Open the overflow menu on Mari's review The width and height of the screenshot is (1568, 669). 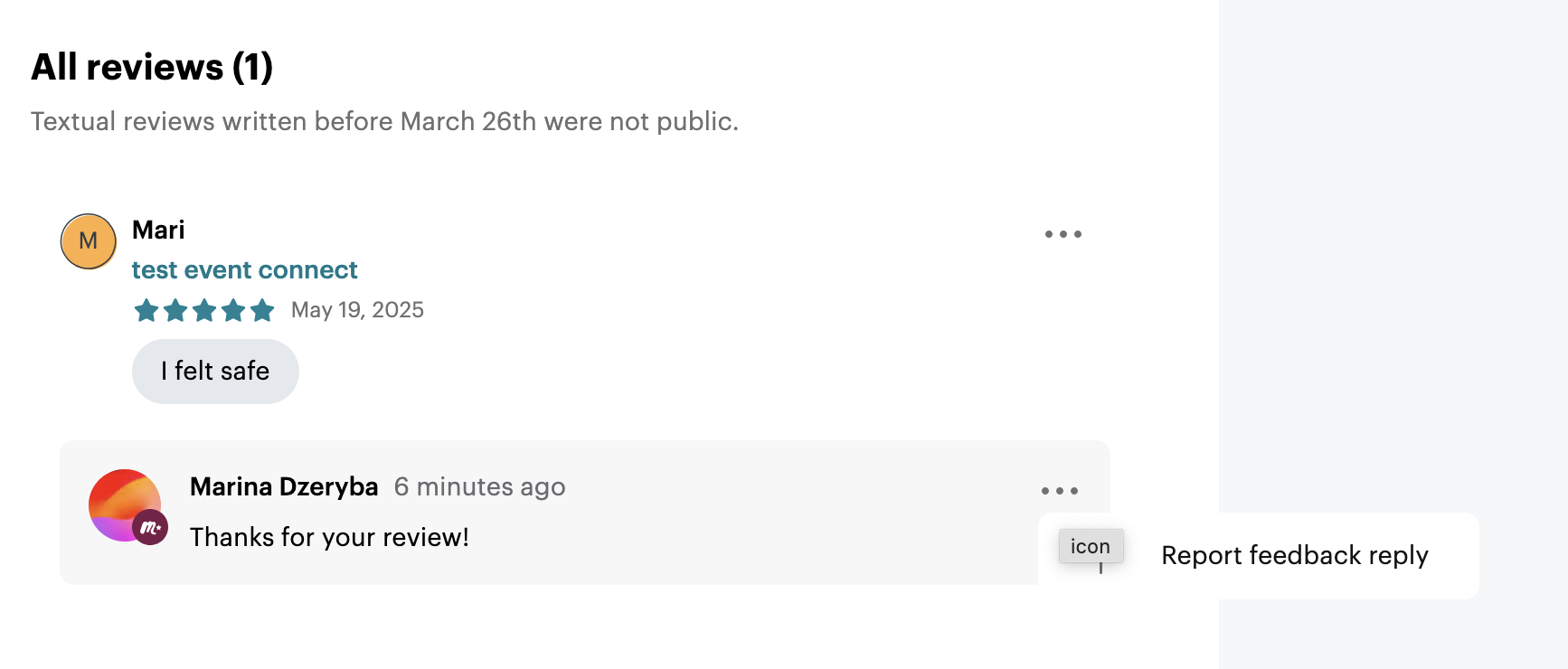[x=1063, y=233]
